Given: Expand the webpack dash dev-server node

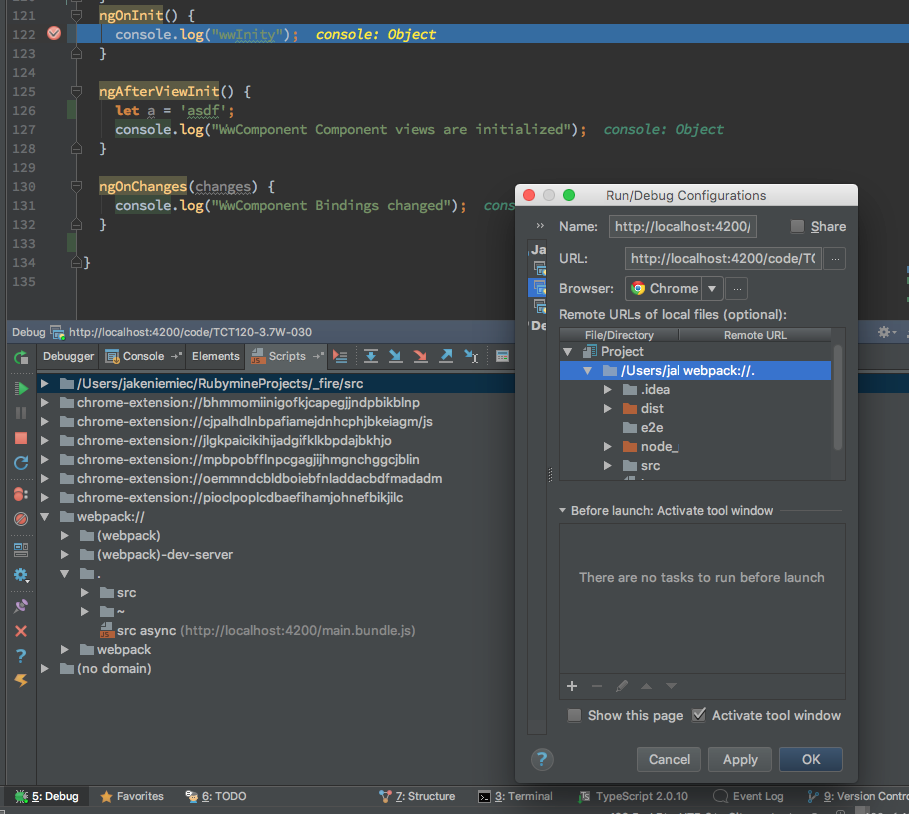Looking at the screenshot, I should 65,553.
